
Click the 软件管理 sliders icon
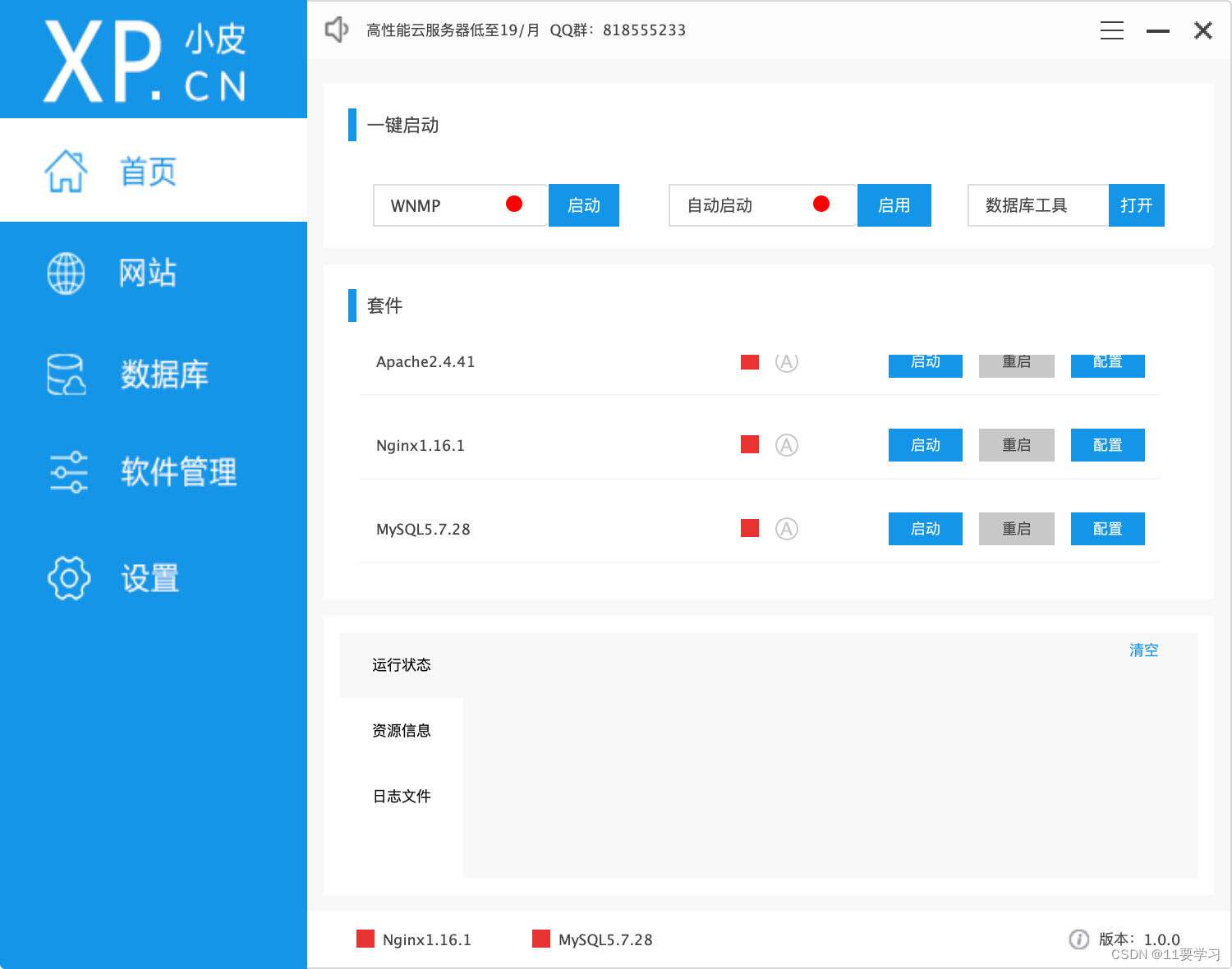point(68,471)
